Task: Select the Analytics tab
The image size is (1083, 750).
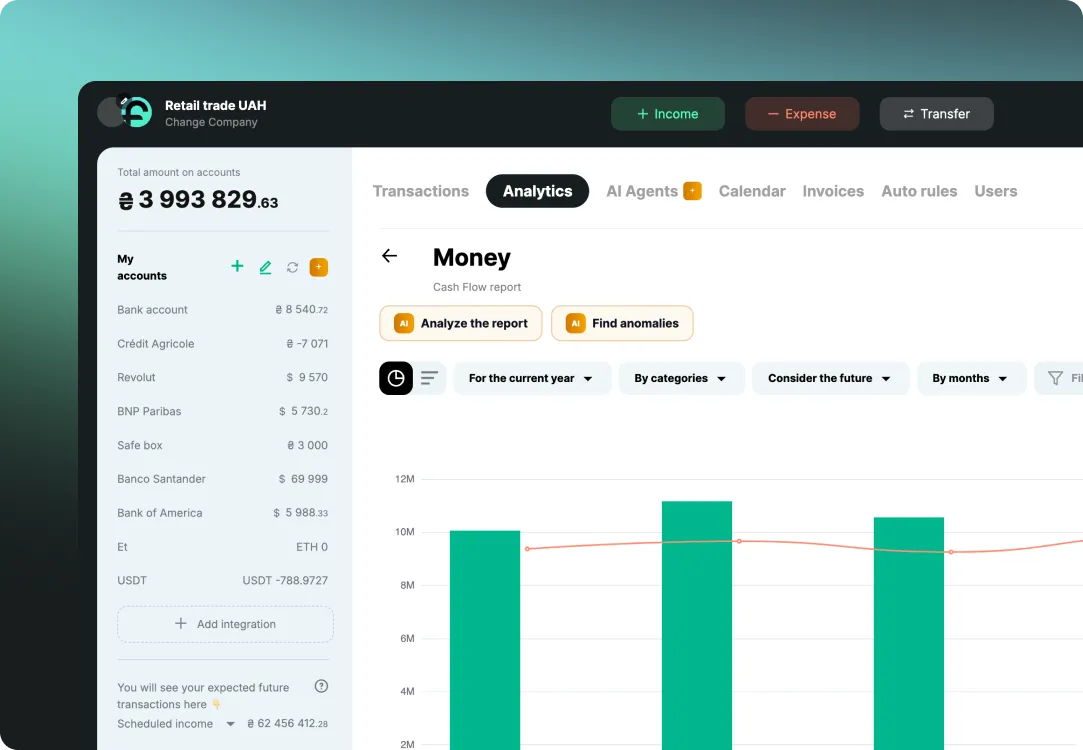Action: 537,191
